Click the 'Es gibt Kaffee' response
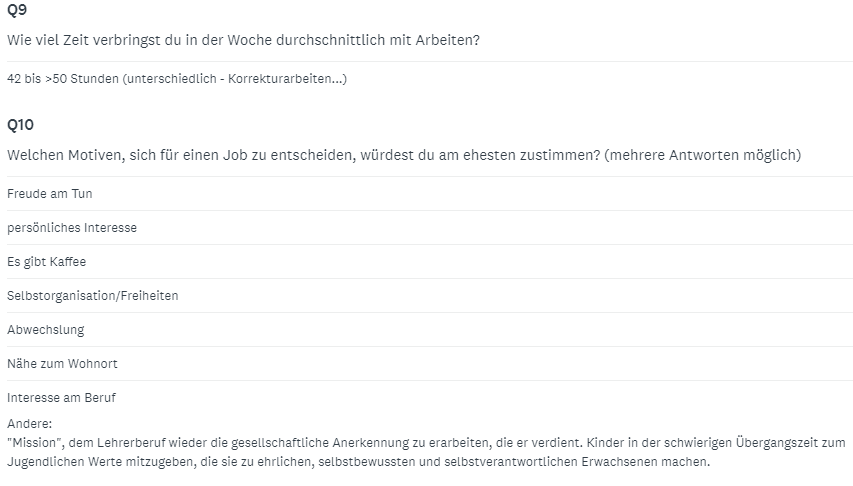 [x=47, y=262]
